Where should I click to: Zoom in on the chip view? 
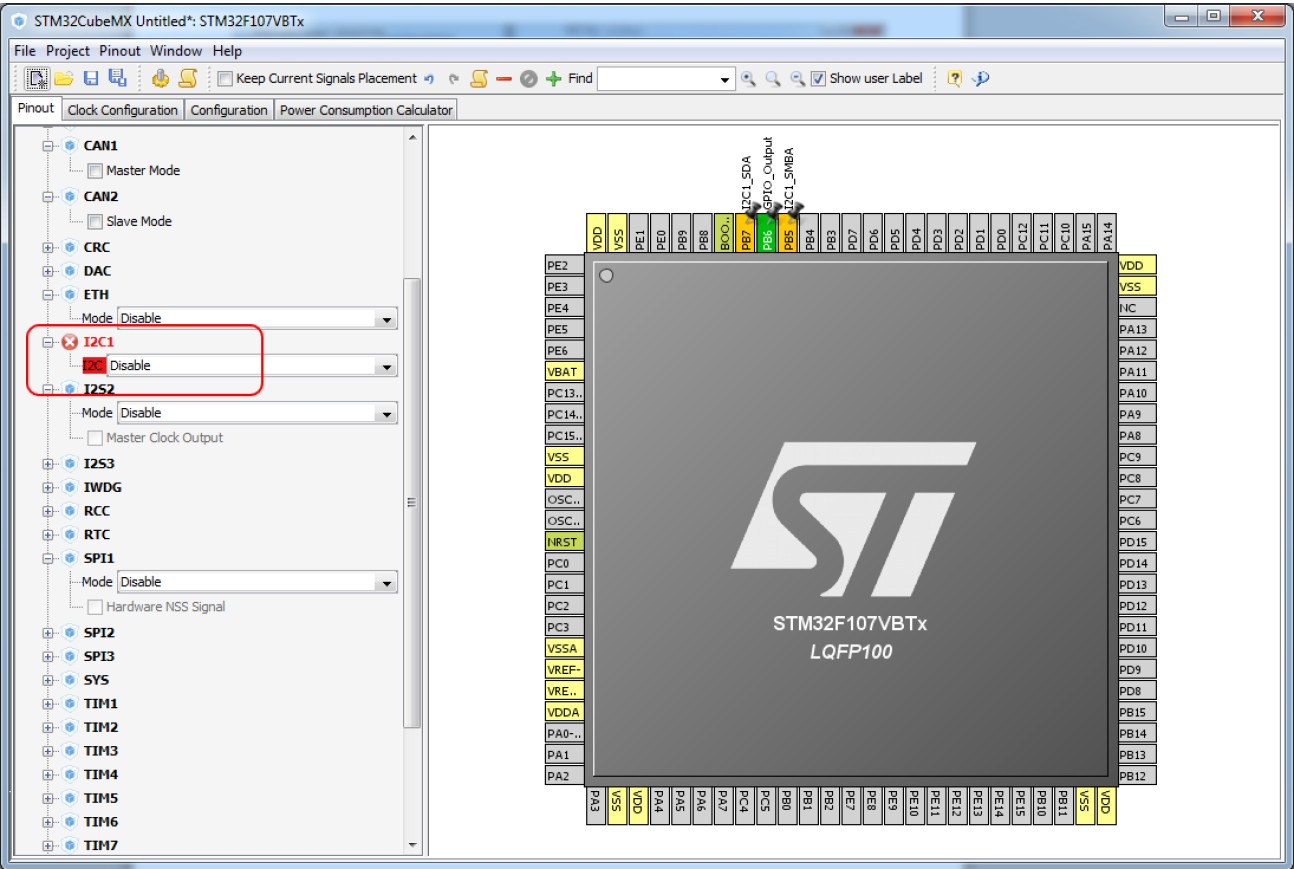(749, 79)
